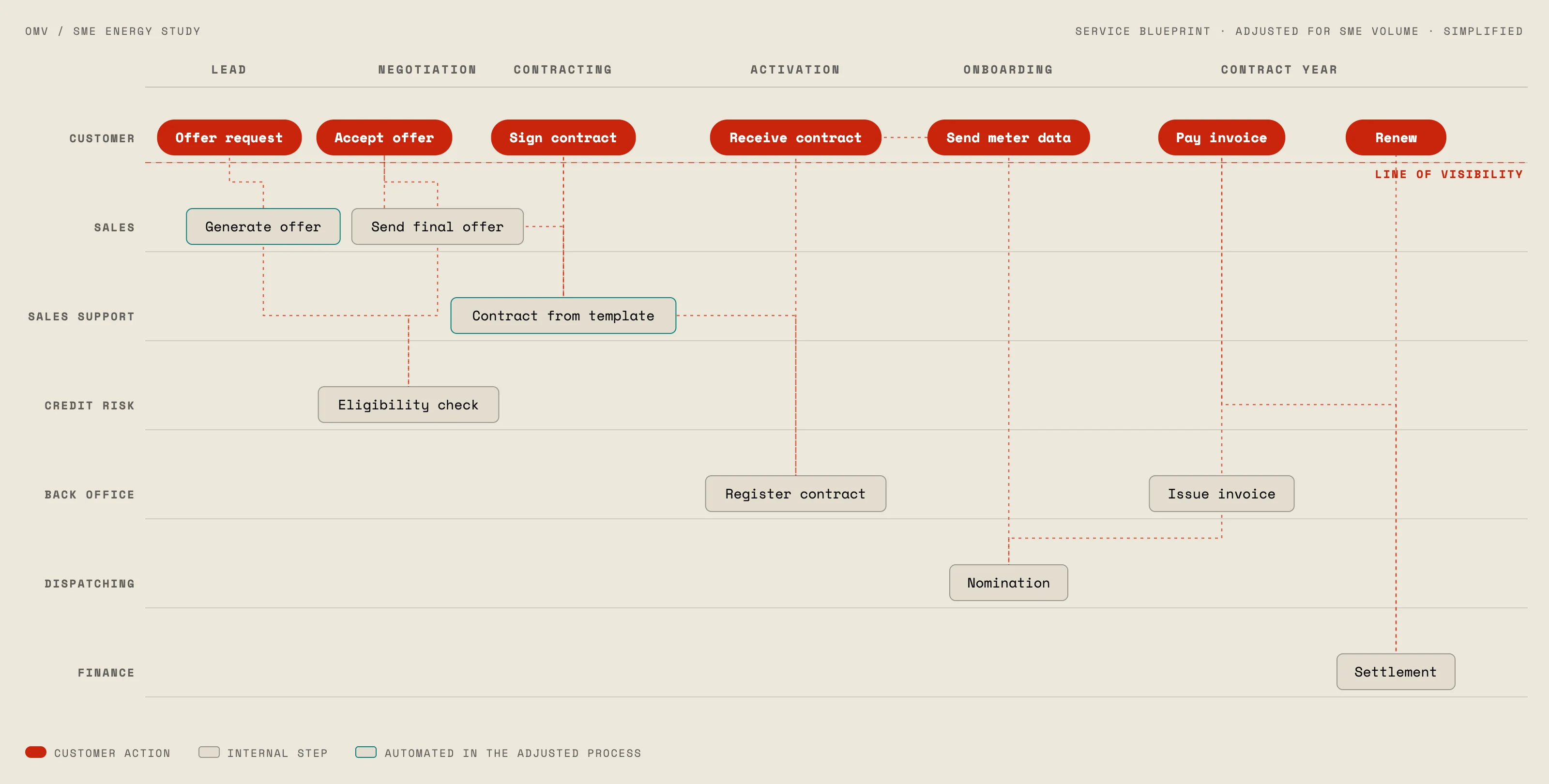Click the red Customer Action legend swatch
The height and width of the screenshot is (784, 1549).
click(x=36, y=752)
